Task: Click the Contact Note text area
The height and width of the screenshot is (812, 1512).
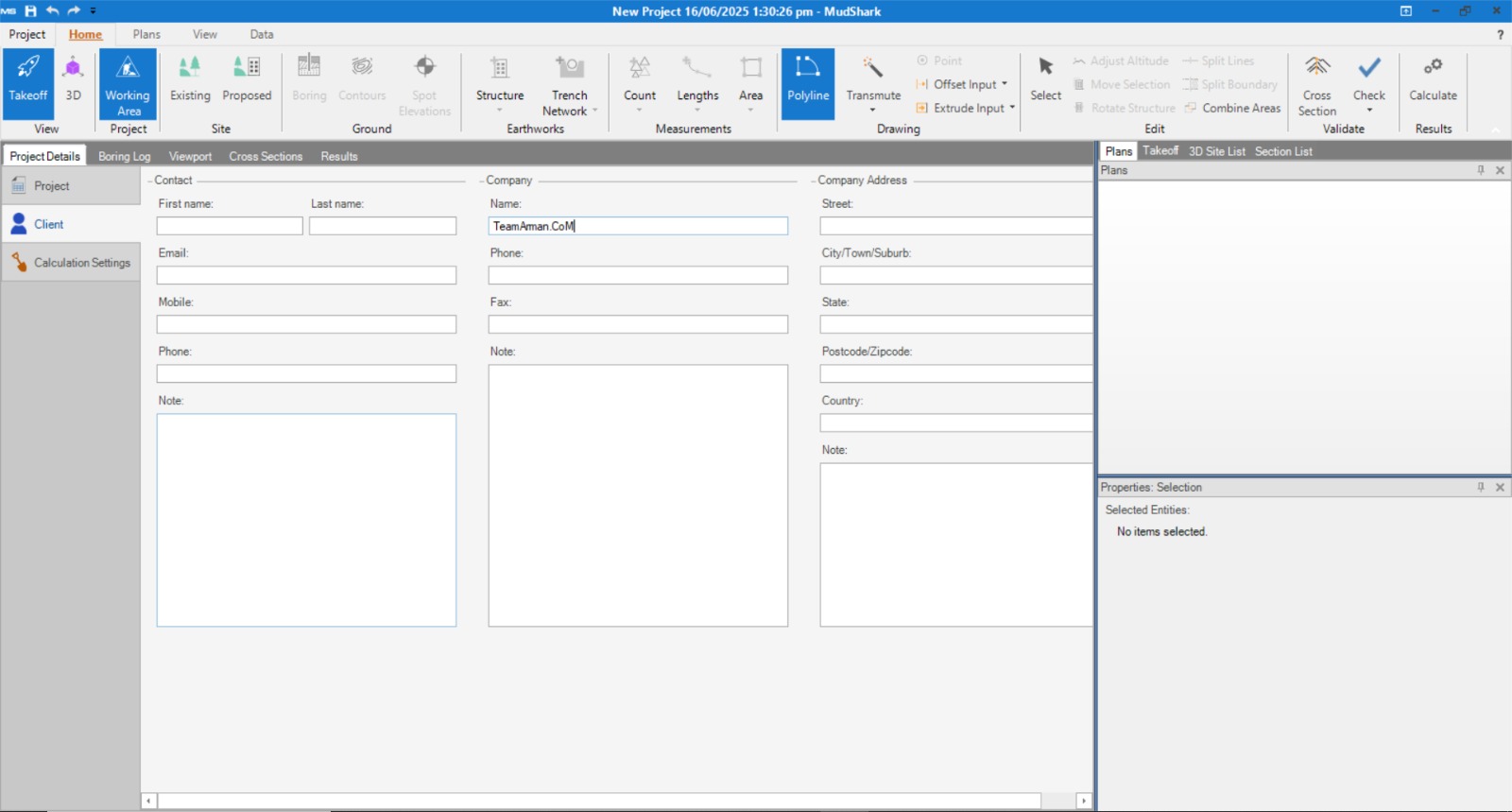Action: (306, 520)
